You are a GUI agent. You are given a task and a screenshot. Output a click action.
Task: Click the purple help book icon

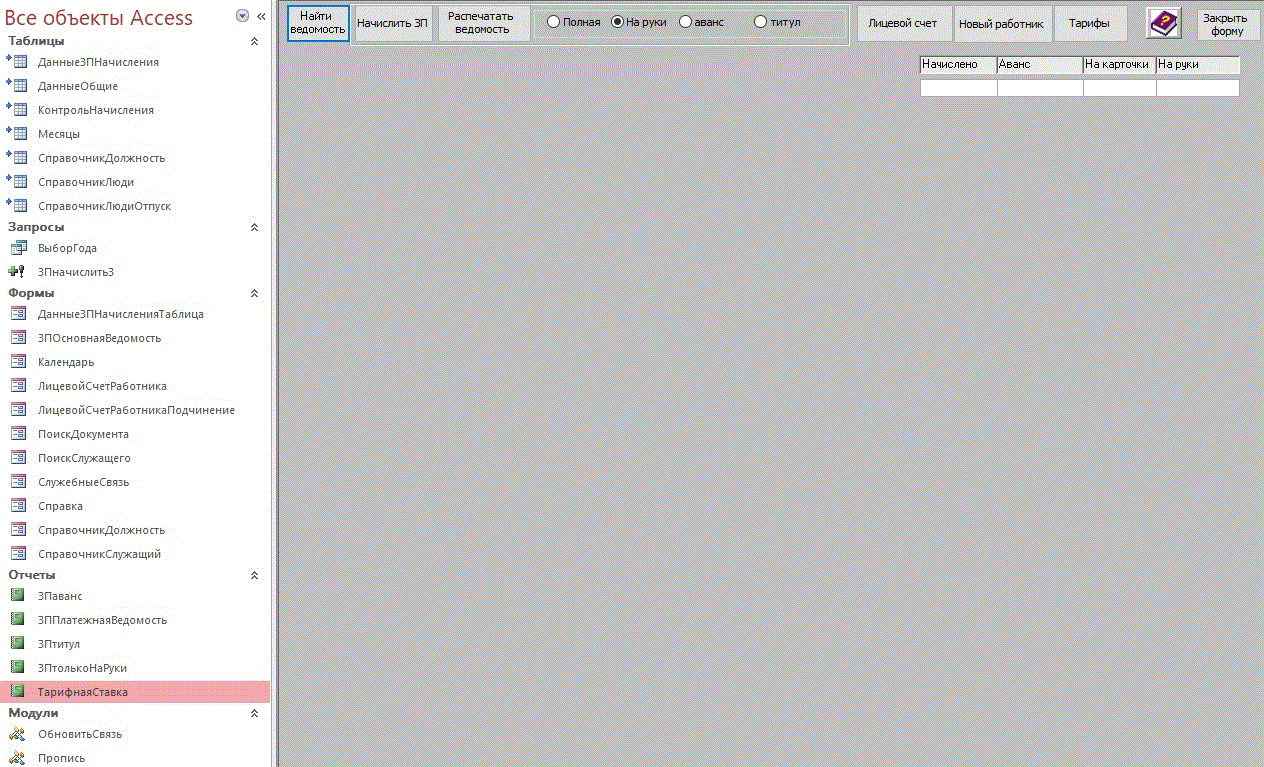point(1163,23)
